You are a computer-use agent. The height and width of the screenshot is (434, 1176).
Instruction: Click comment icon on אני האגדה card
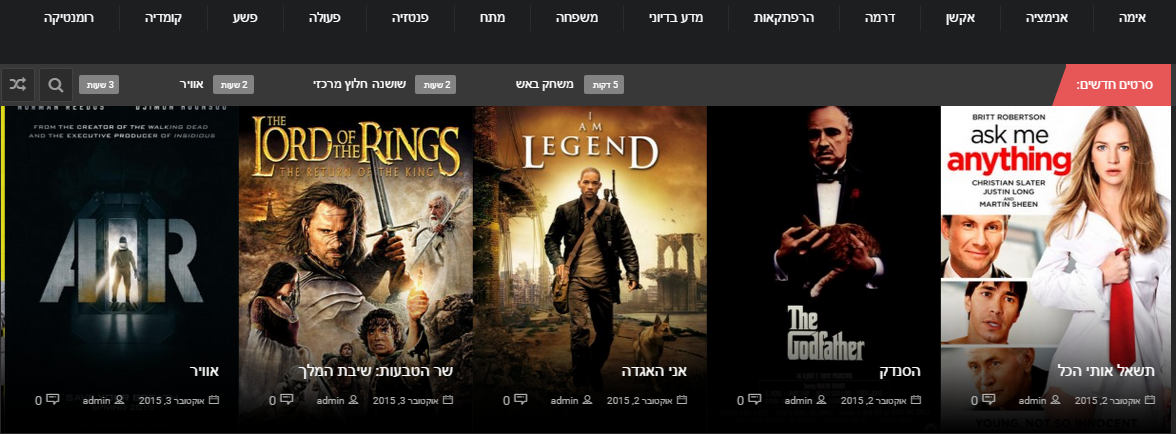(x=520, y=400)
